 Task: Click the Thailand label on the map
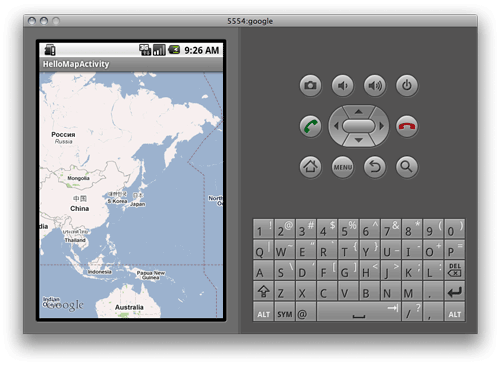tap(75, 240)
